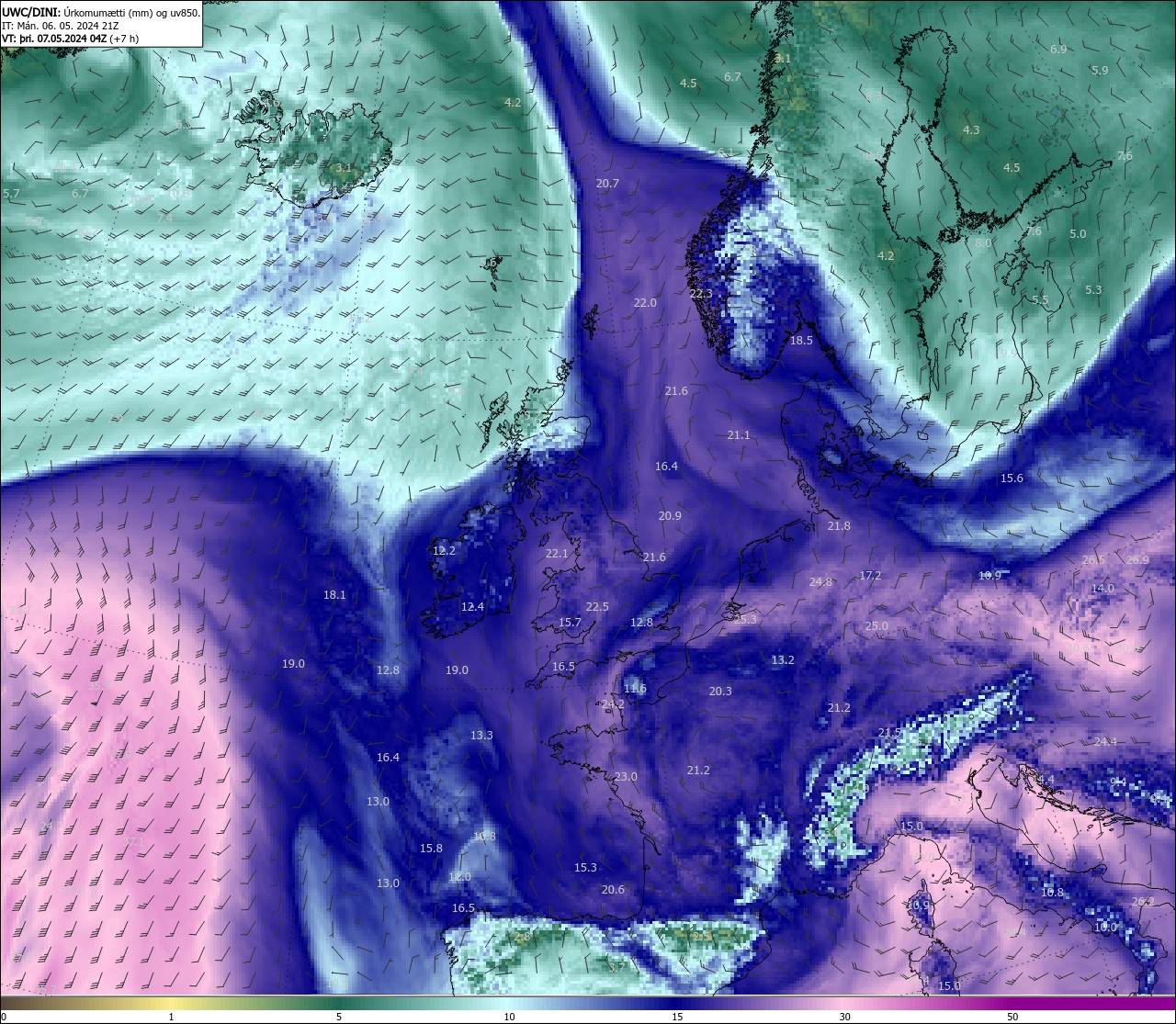
Task: Click the 15.6 value over the Baltic coast
Action: (x=1012, y=478)
